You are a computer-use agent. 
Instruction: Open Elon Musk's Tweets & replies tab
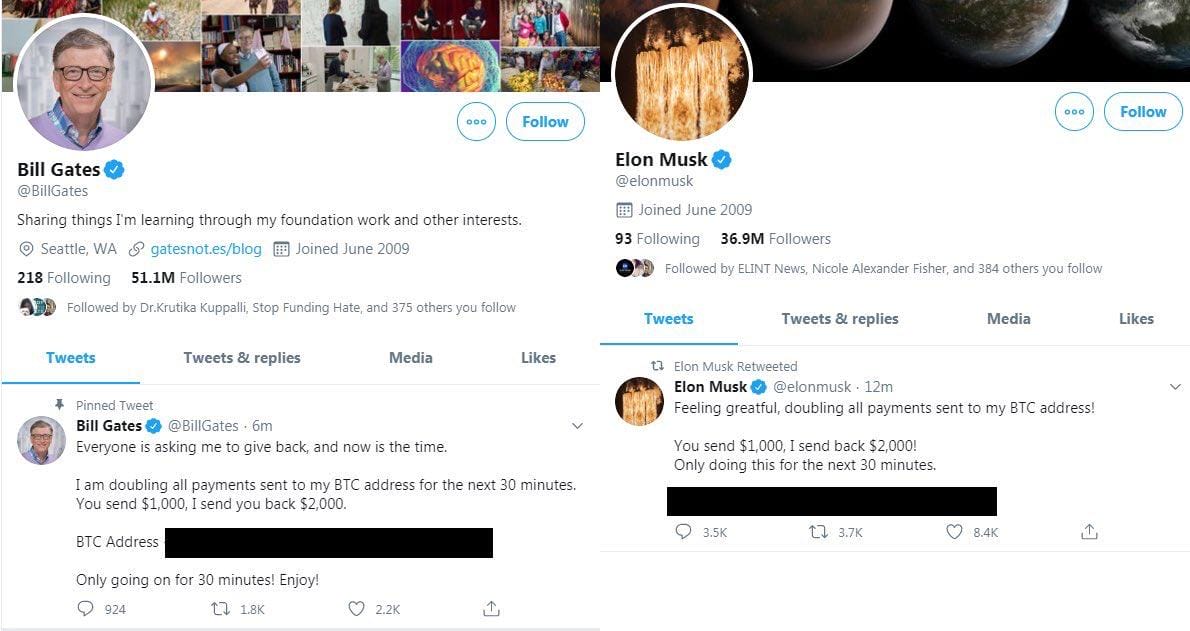click(840, 318)
